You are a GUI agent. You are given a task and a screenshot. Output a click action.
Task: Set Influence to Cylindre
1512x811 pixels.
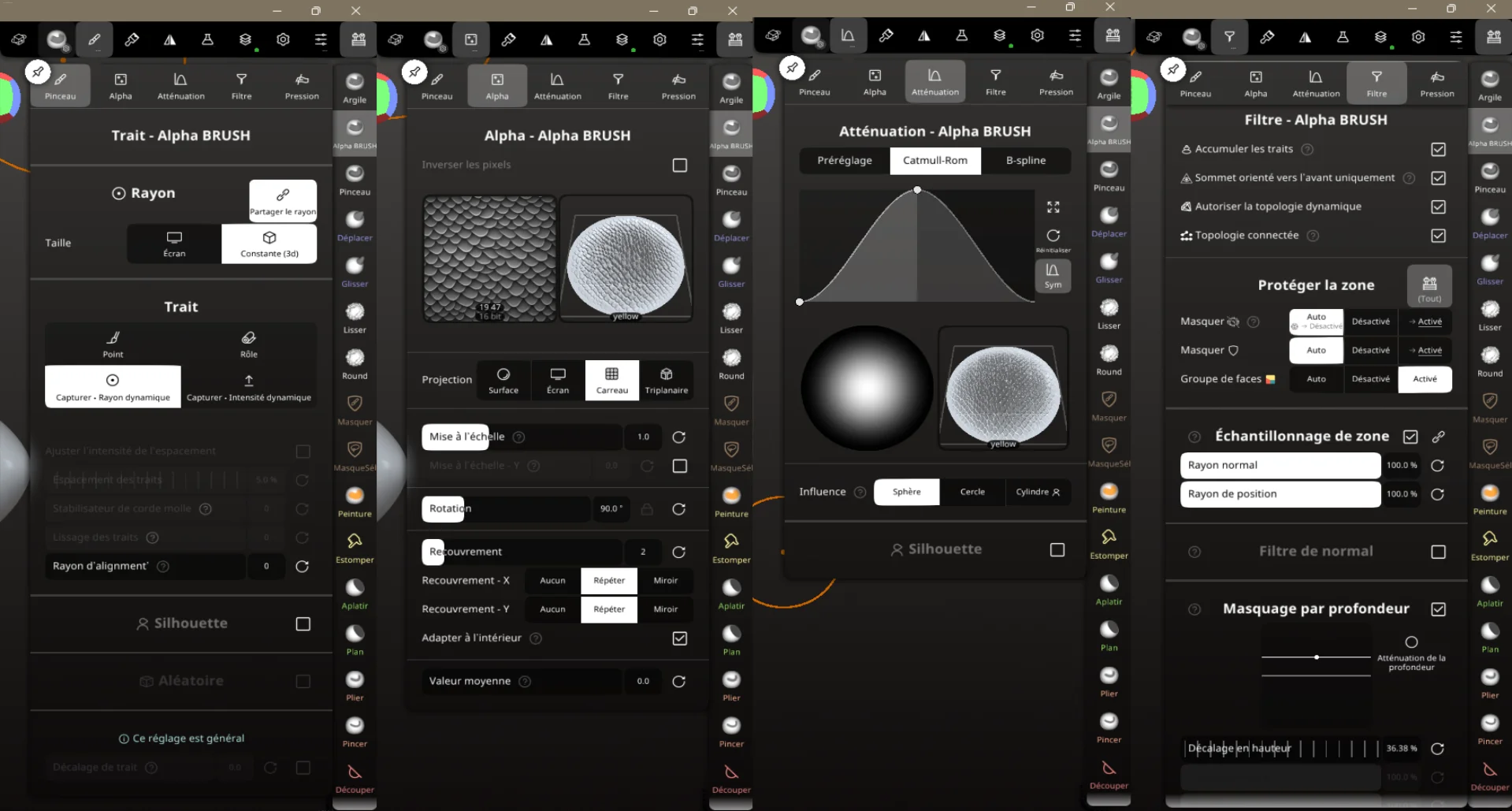[1038, 492]
